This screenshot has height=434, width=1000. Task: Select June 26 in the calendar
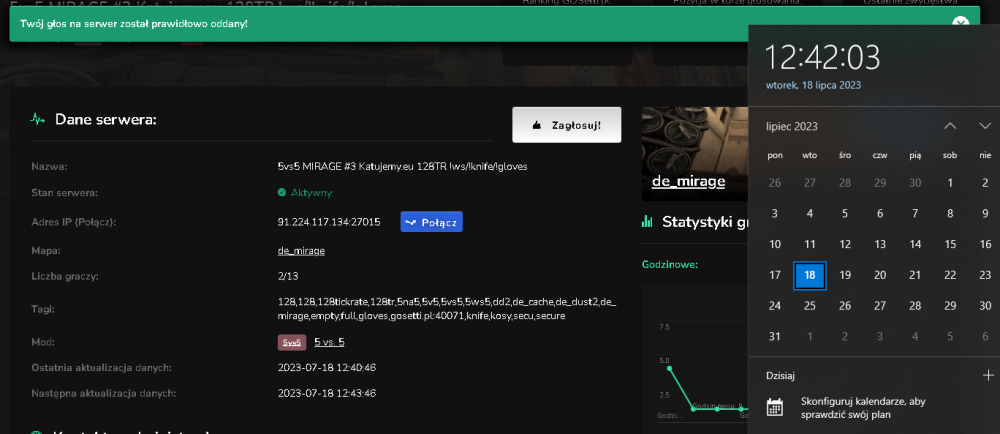point(775,183)
